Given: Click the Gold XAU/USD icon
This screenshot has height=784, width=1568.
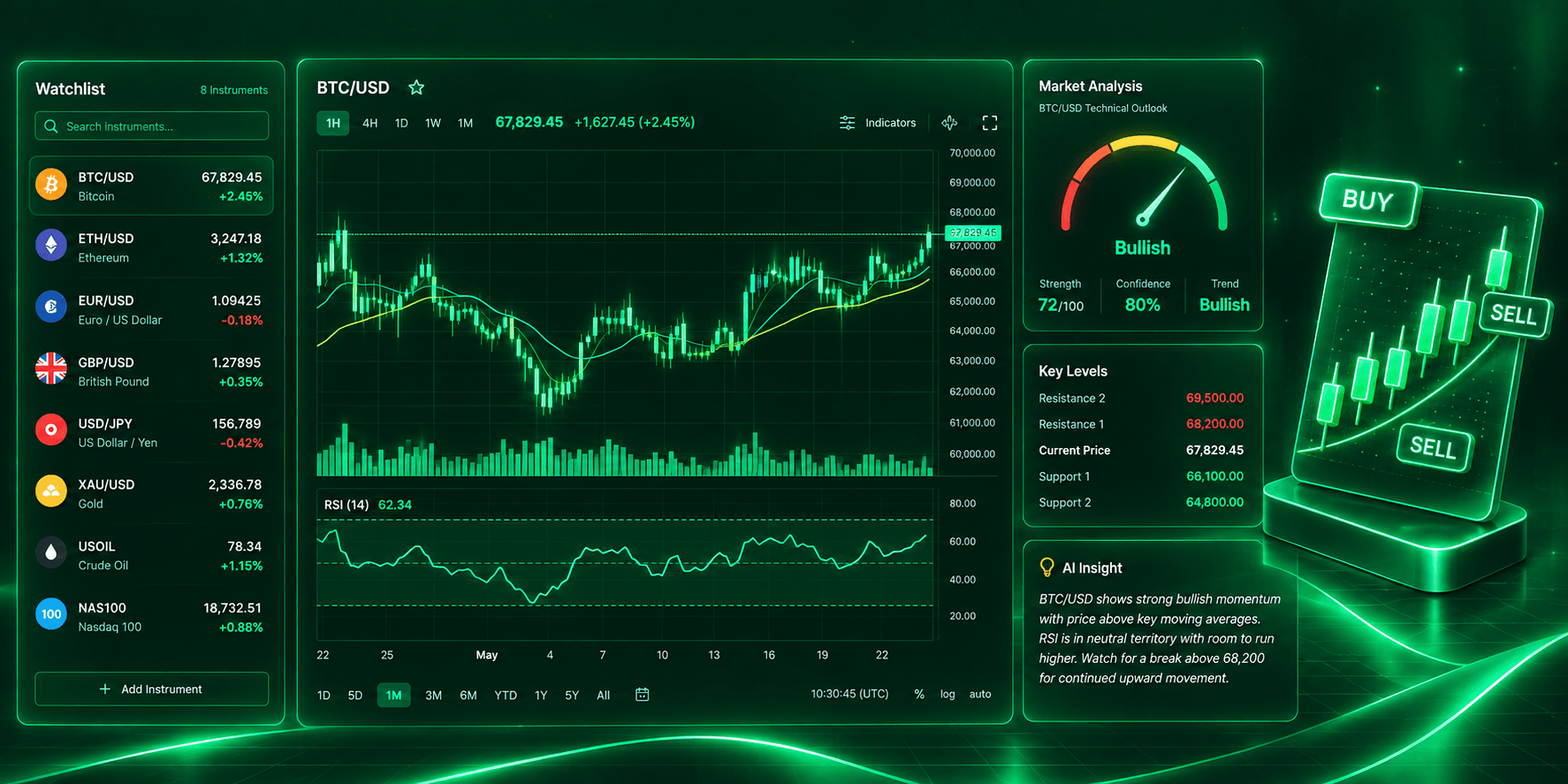Looking at the screenshot, I should click(x=51, y=491).
